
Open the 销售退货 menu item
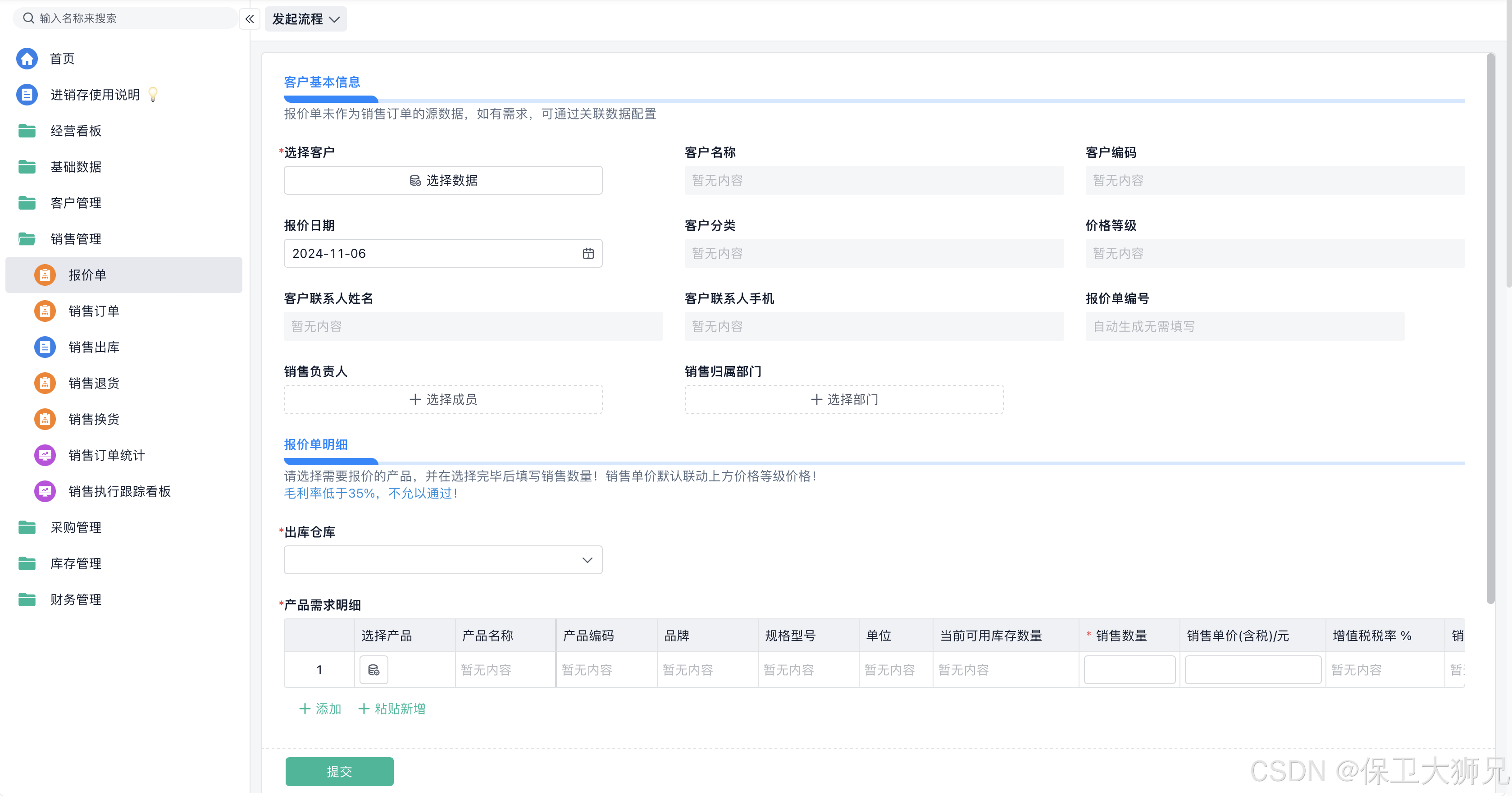[93, 383]
